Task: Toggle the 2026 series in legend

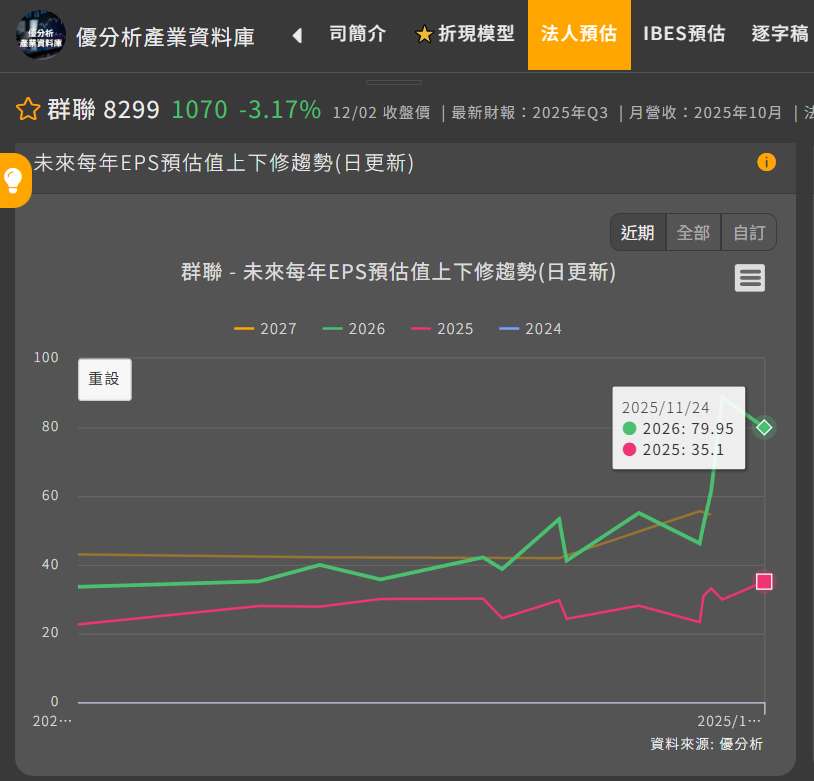Action: pyautogui.click(x=355, y=329)
